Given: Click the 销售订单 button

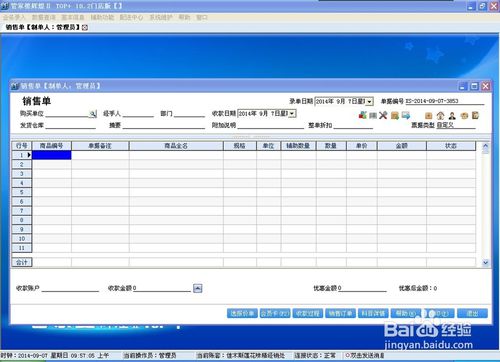Looking at the screenshot, I should click(x=340, y=313).
